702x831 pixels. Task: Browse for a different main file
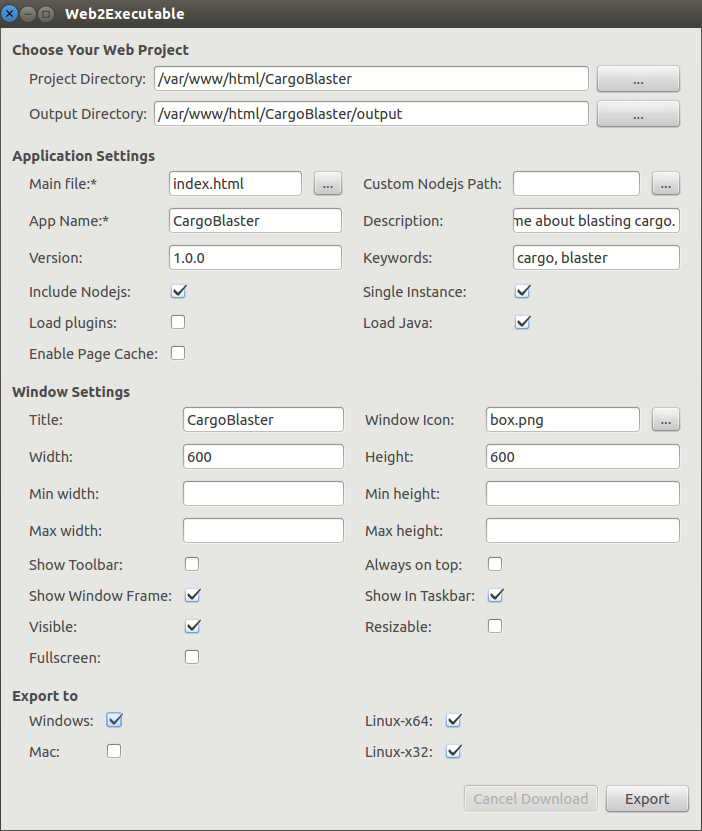327,183
